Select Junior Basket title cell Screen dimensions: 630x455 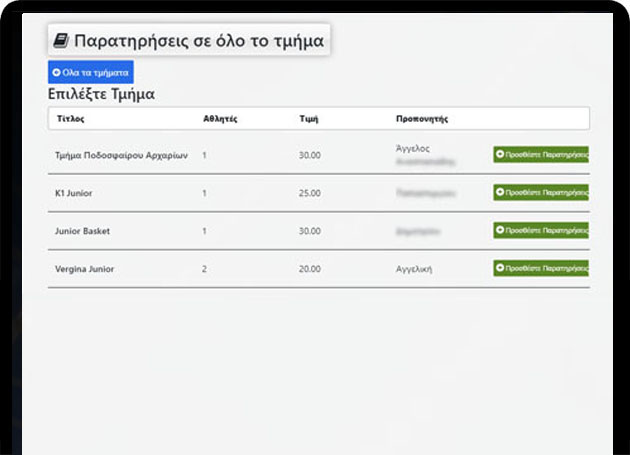click(x=82, y=231)
